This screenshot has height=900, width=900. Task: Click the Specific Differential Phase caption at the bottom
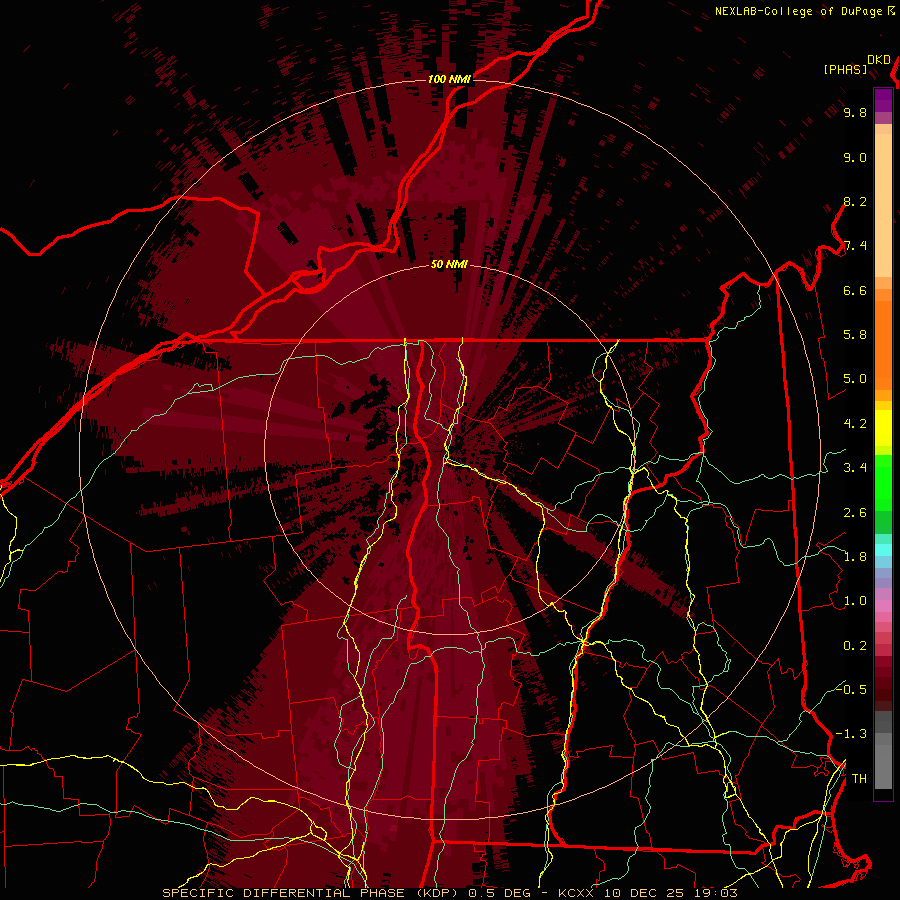[450, 893]
